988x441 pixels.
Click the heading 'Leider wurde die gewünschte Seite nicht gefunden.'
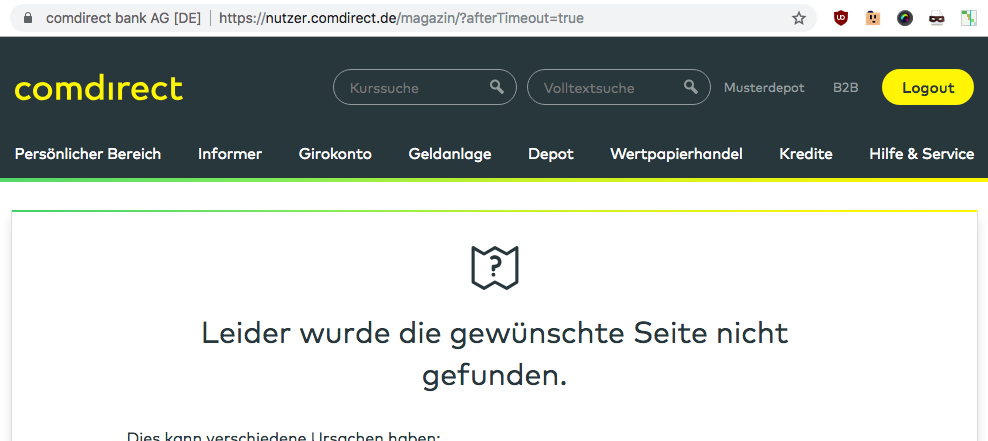pos(495,355)
